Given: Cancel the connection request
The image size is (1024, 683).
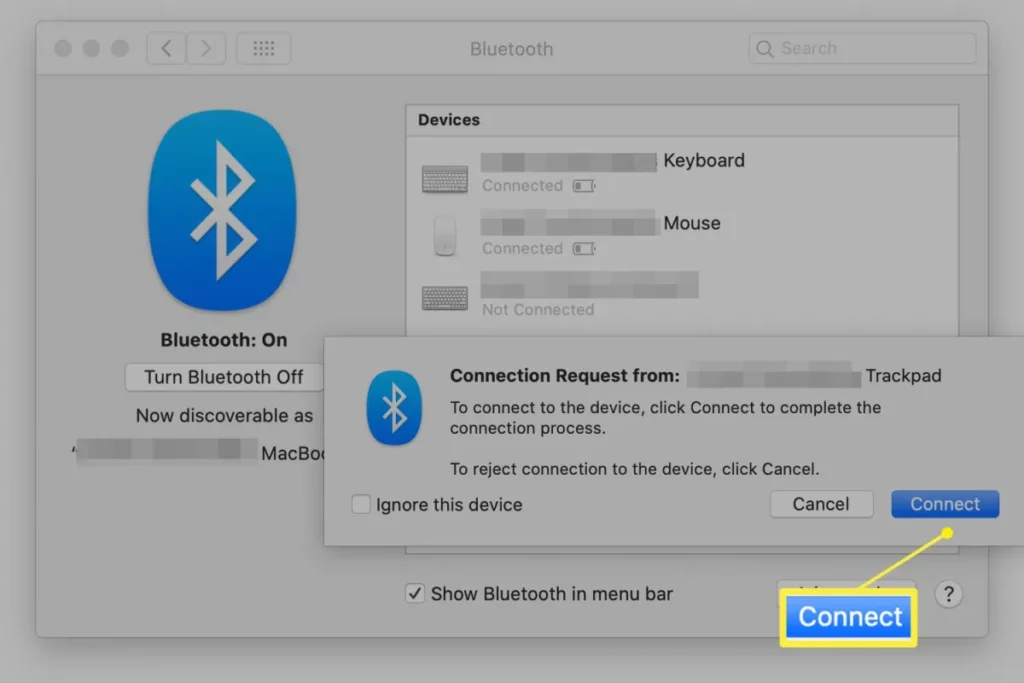Looking at the screenshot, I should pos(821,504).
